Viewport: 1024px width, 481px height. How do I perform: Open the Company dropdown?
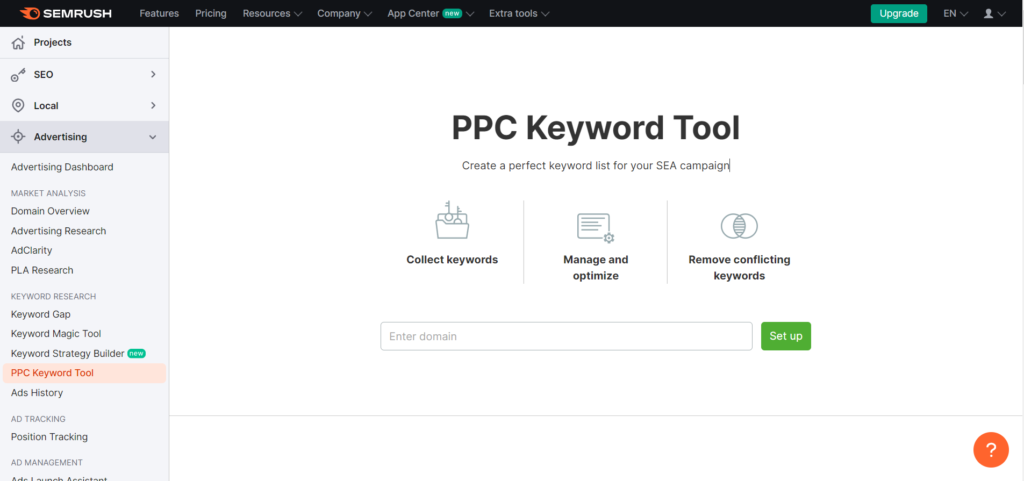point(344,13)
